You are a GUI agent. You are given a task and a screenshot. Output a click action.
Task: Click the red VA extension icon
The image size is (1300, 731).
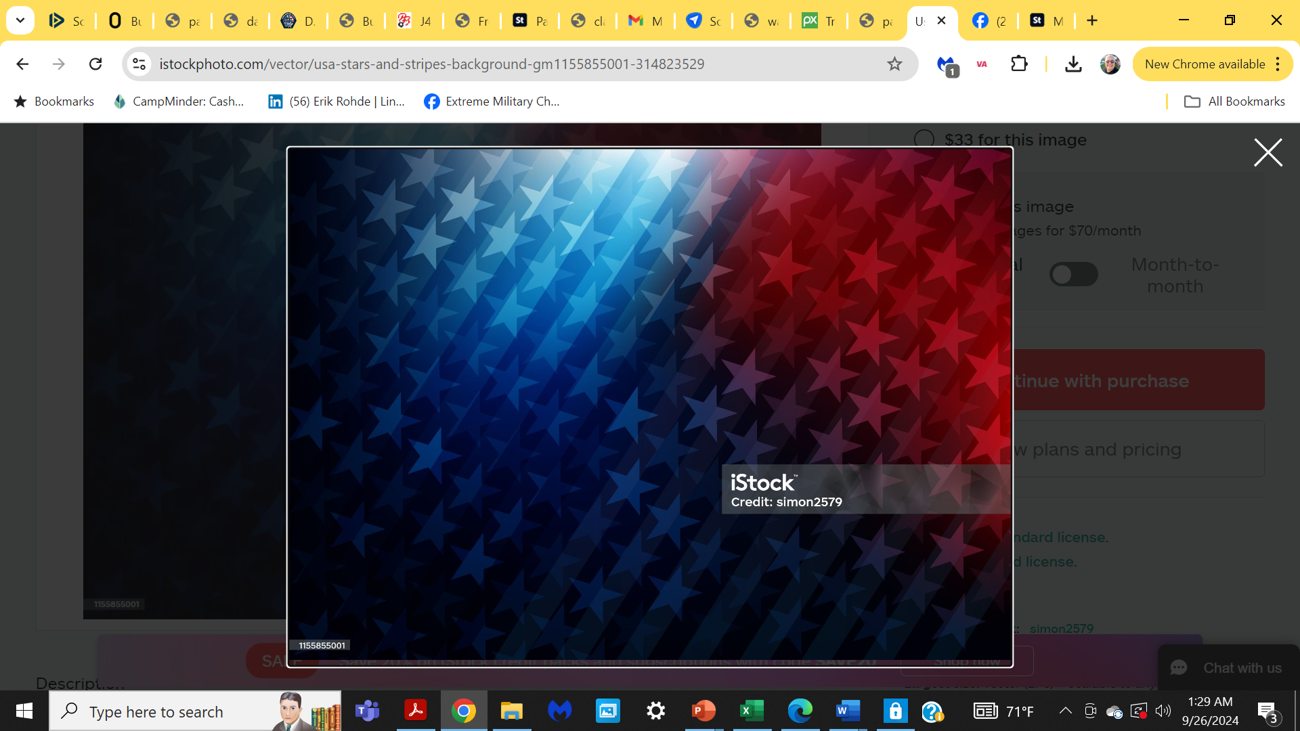tap(982, 64)
